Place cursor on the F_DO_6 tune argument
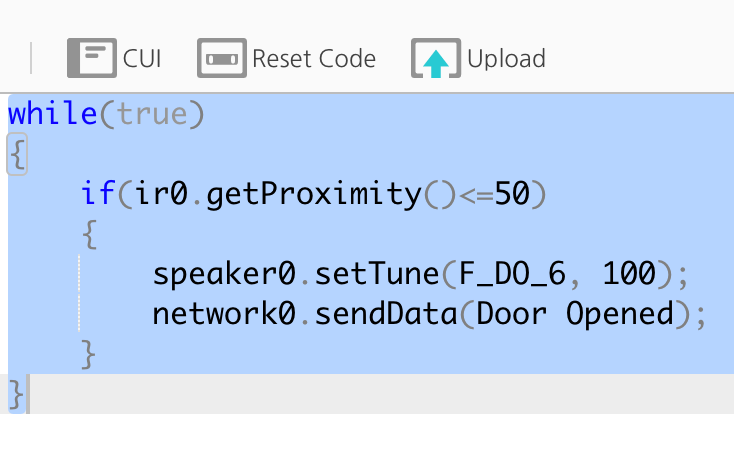Viewport: 734px width, 450px height. coord(512,274)
